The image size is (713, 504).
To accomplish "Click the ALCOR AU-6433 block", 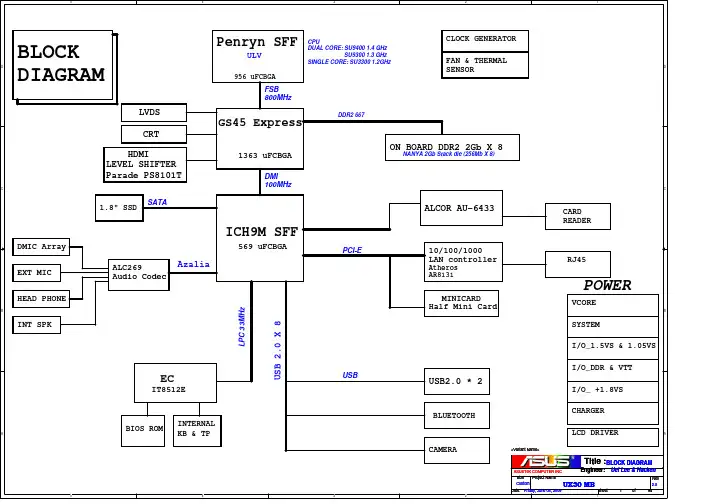I will 460,208.
